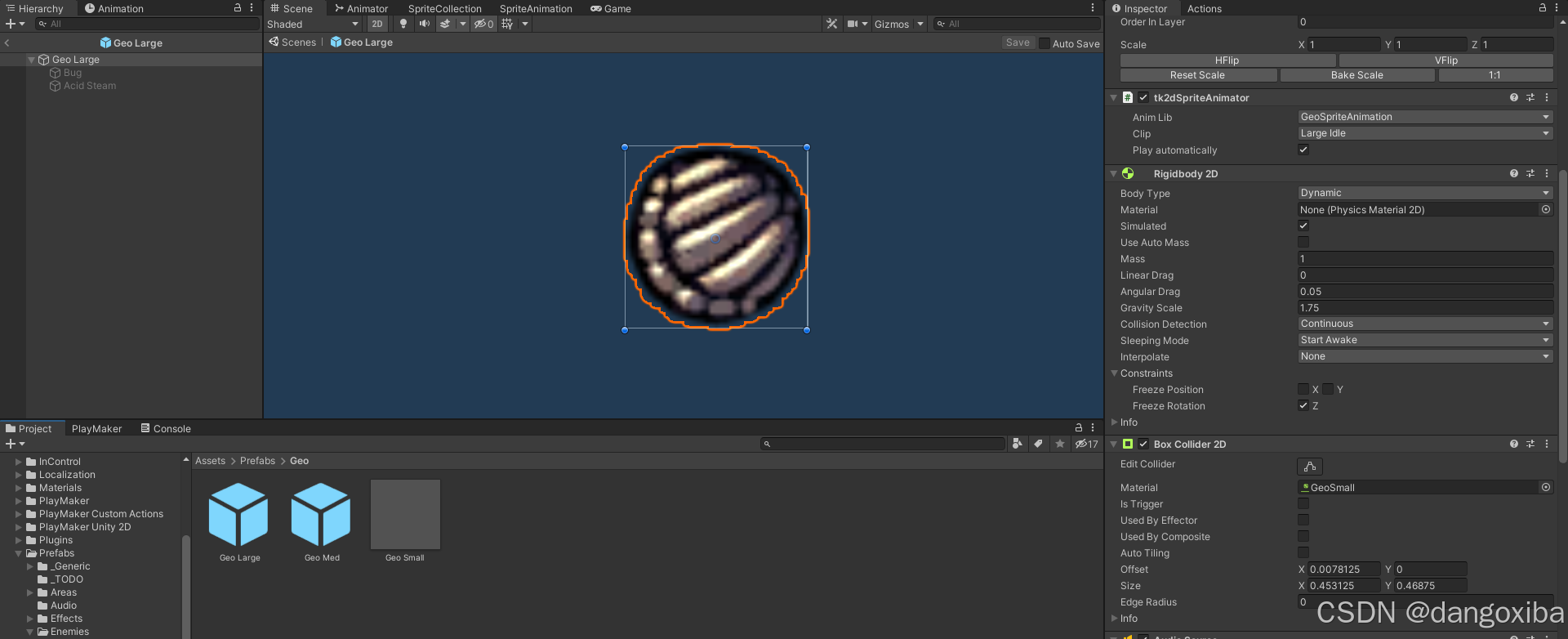Enable the Auto Save checkbox
1568x639 pixels.
tap(1045, 43)
